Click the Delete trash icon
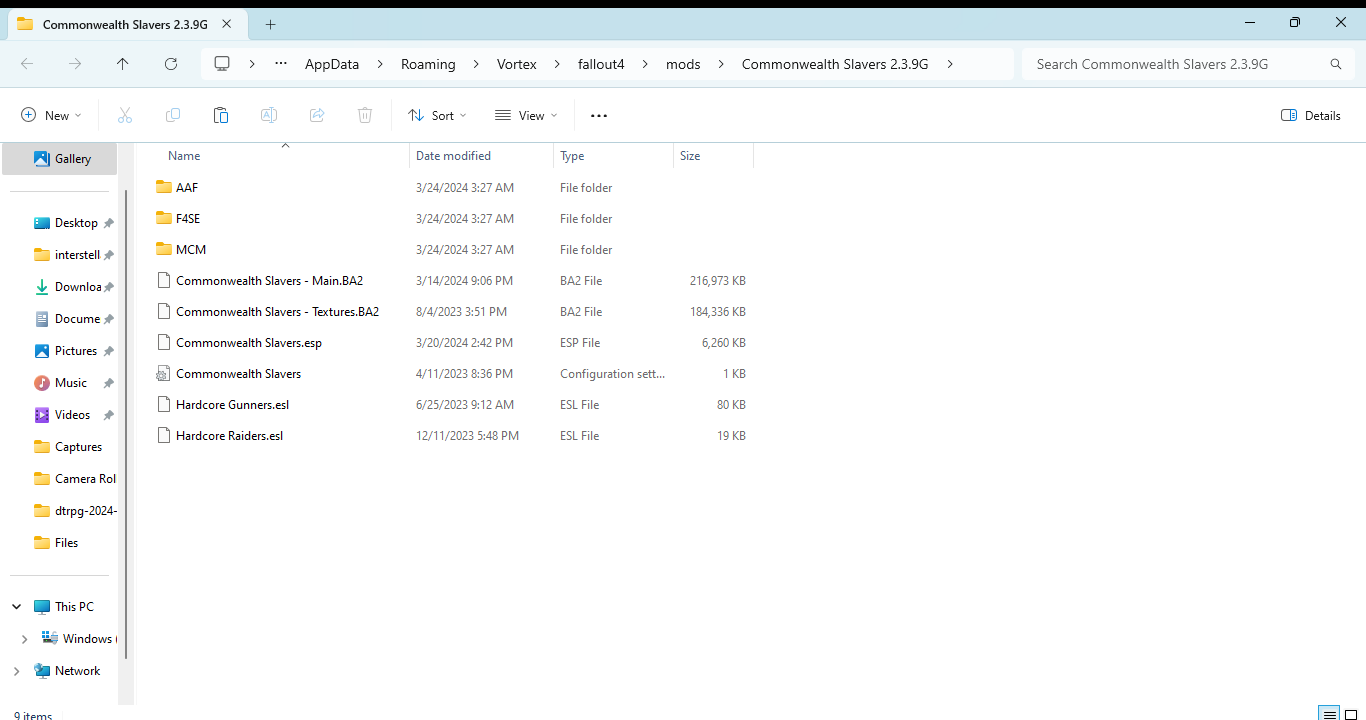 [x=365, y=116]
